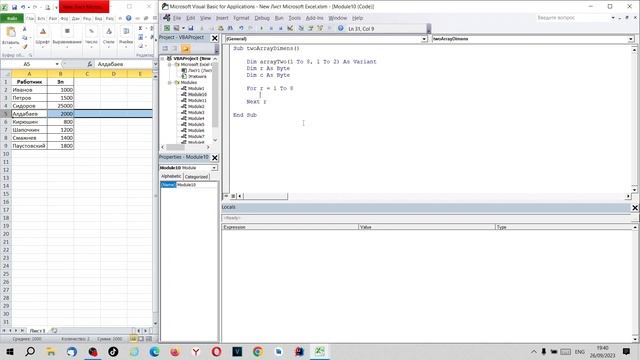Viewport: 640px width, 360px height.
Task: Click the blue Help question mark in VBA toolbar
Action: click(x=340, y=28)
